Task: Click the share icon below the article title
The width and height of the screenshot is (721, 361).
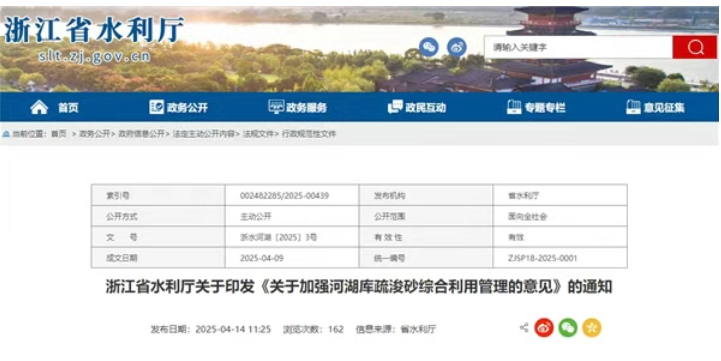Action: (524, 328)
